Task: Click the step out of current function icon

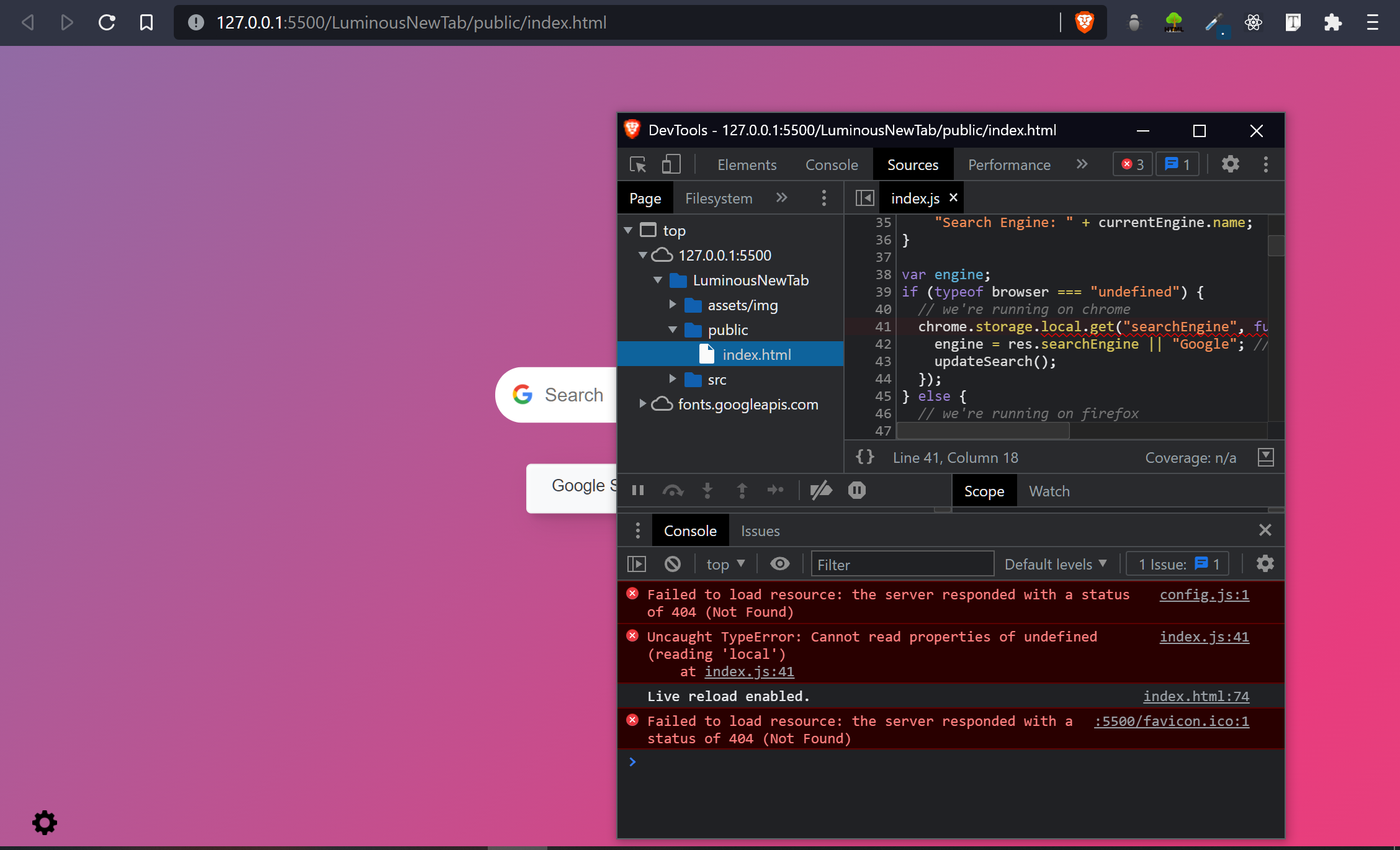Action: click(x=742, y=490)
